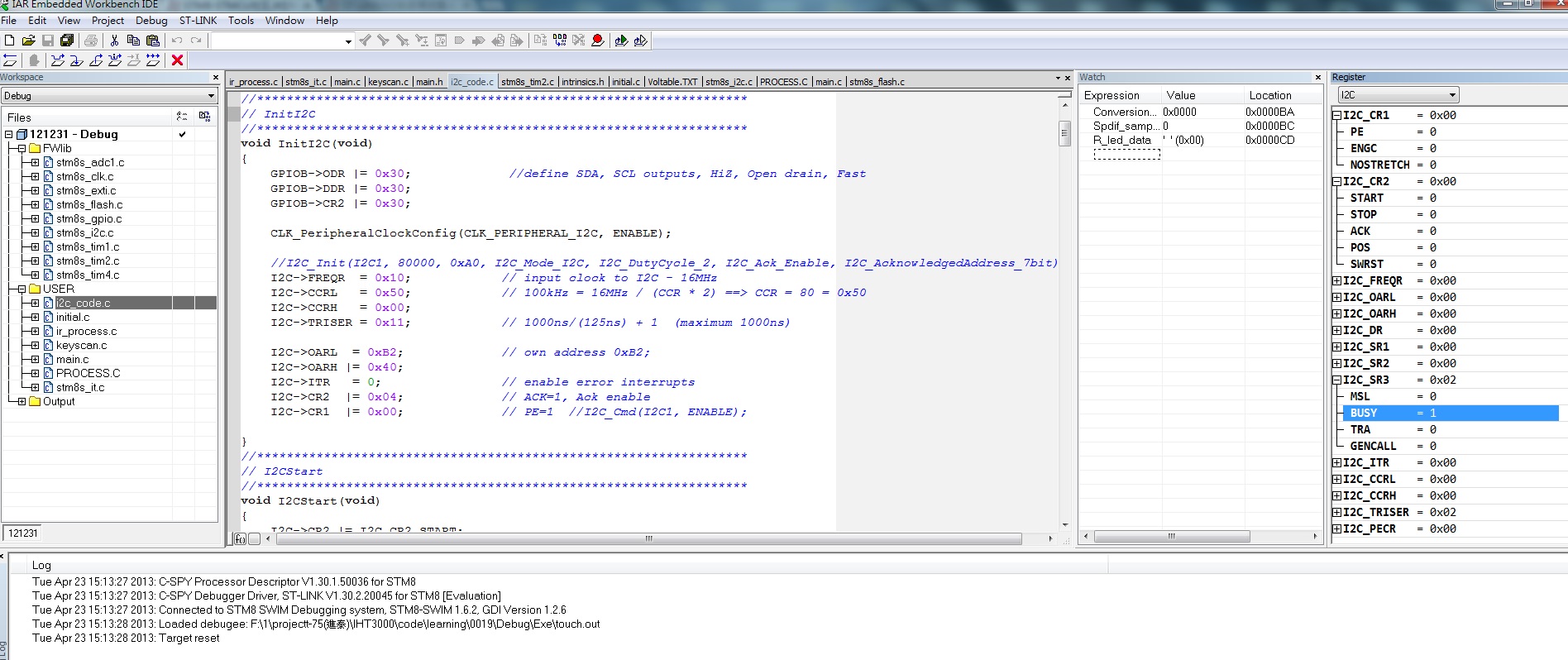Click the debugger Reset icon
1568x660 pixels.
10,60
